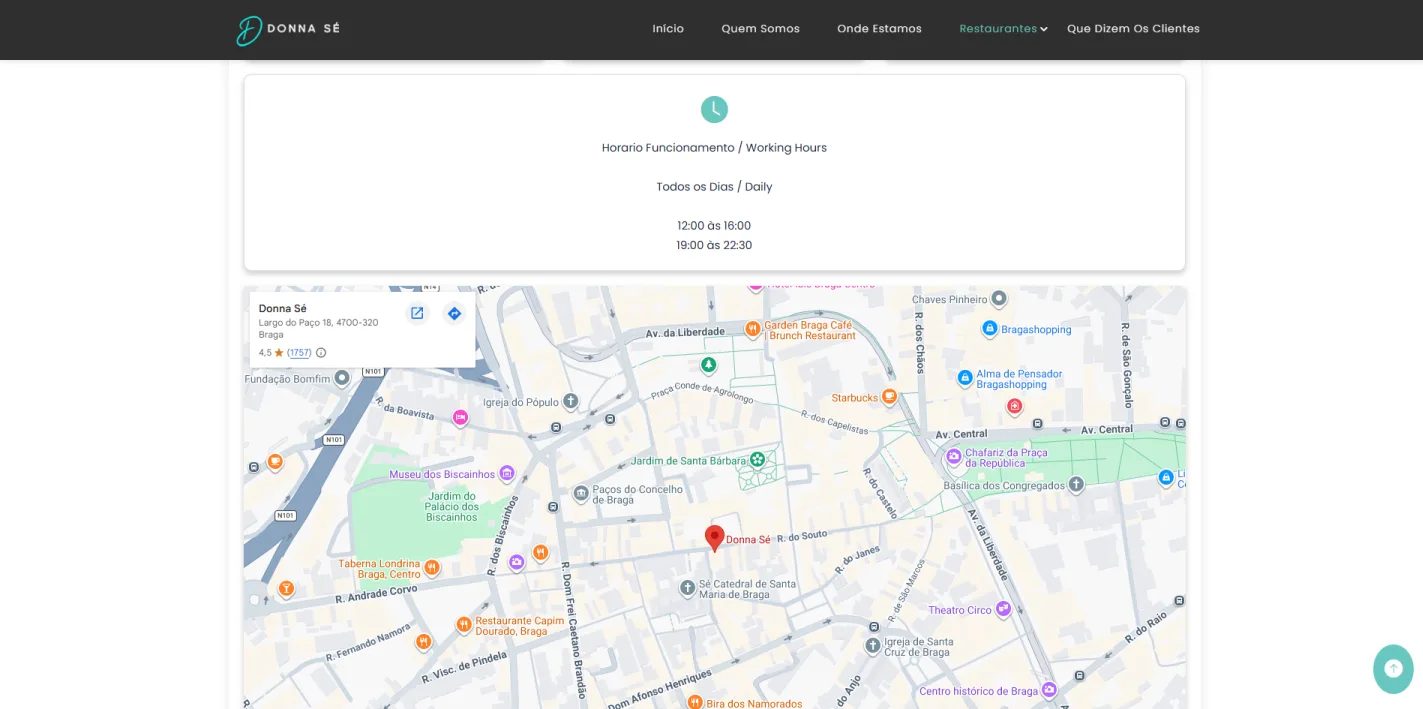This screenshot has width=1423, height=709.
Task: Click the "Todos os Dias / Daily" text
Action: coord(714,187)
